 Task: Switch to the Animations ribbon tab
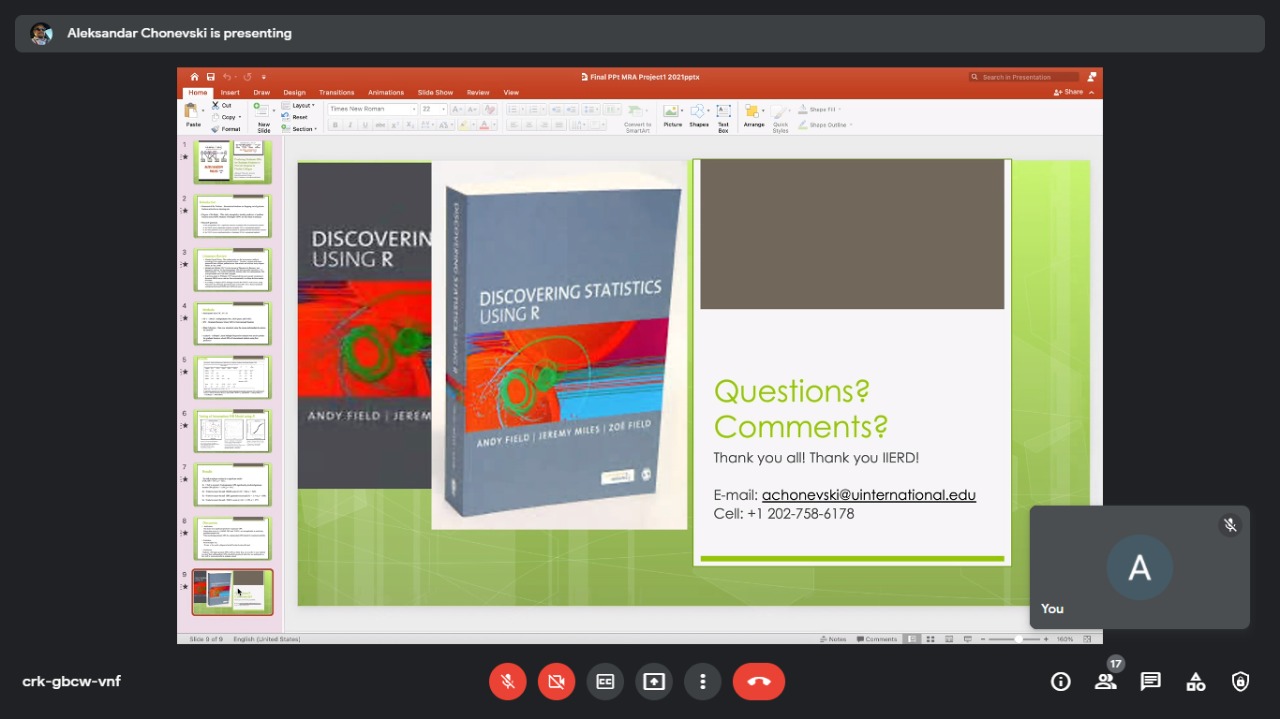386,93
